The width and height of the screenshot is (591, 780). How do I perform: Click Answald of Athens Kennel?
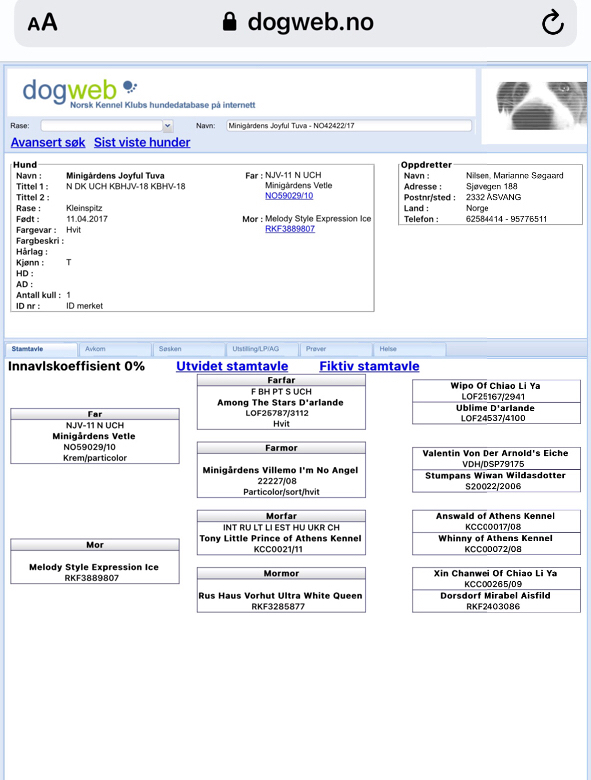495,516
